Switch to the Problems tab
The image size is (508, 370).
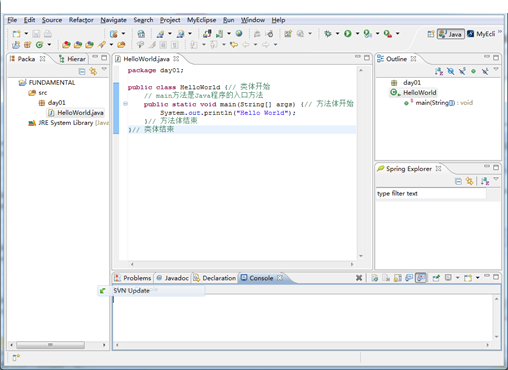tap(133, 278)
